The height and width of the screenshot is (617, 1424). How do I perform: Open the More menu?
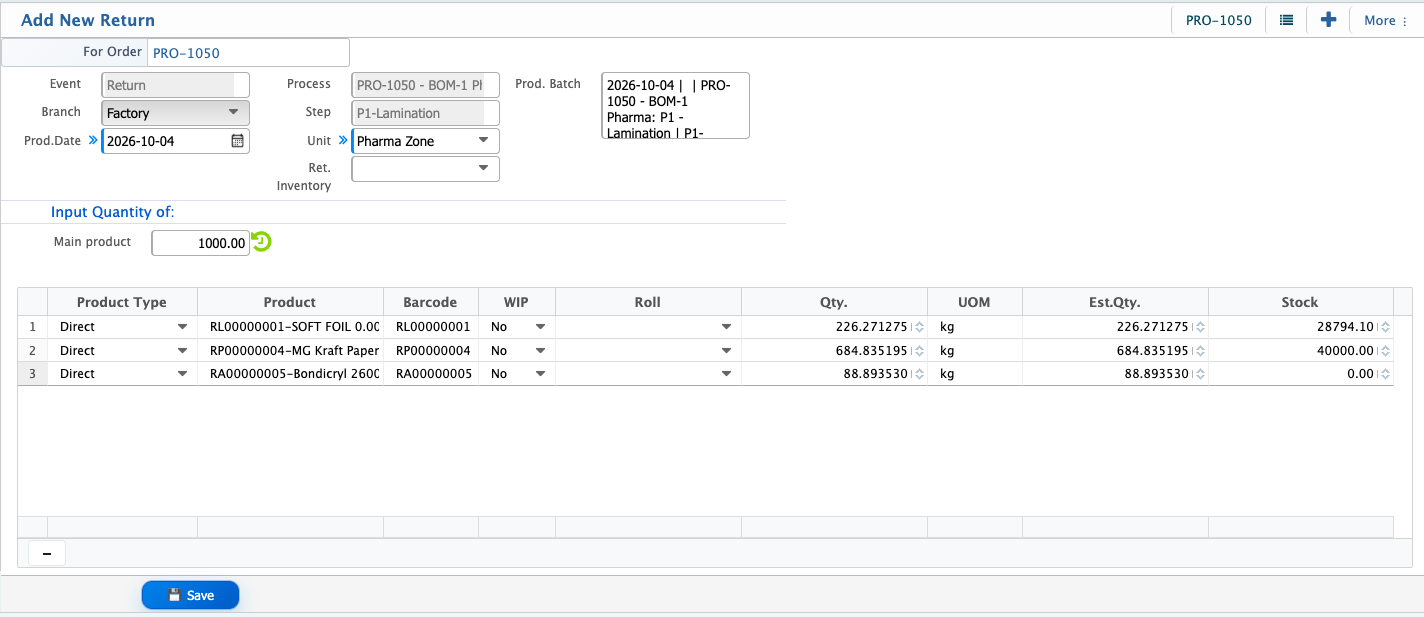click(1385, 20)
